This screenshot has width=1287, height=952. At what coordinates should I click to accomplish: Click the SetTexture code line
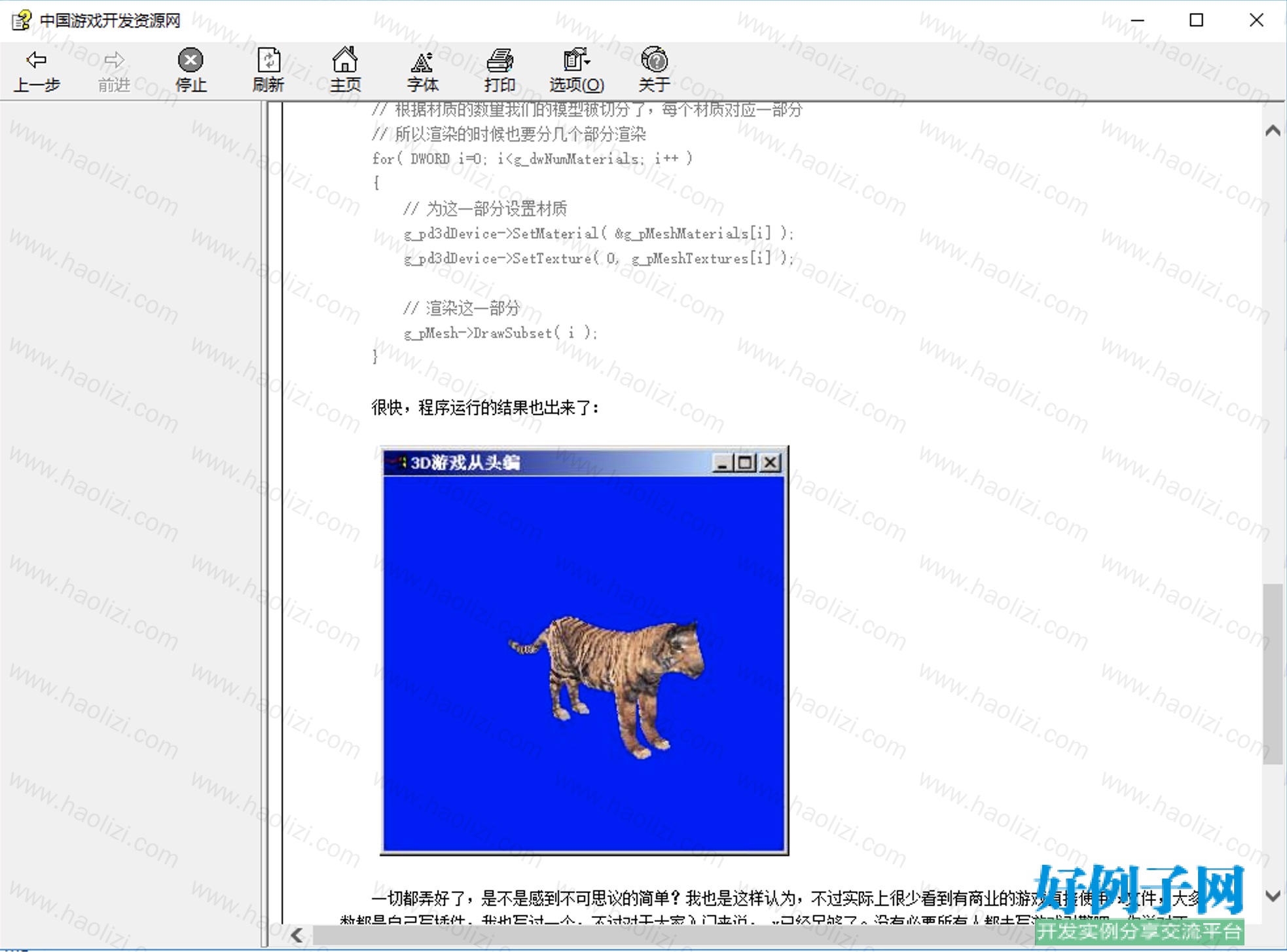click(x=599, y=258)
